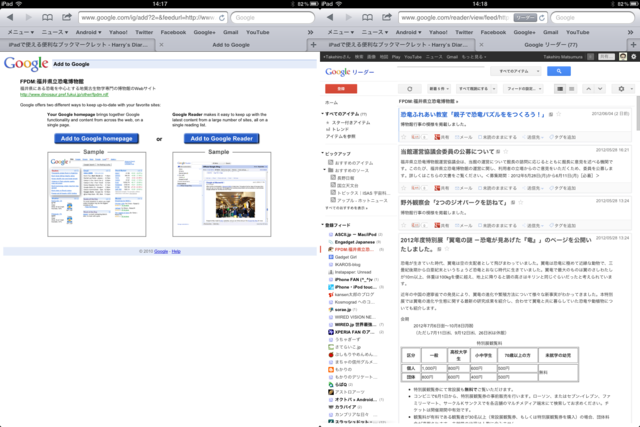Tap the forward arrow in left Safari window
This screenshot has height=427, width=640.
[28, 17]
